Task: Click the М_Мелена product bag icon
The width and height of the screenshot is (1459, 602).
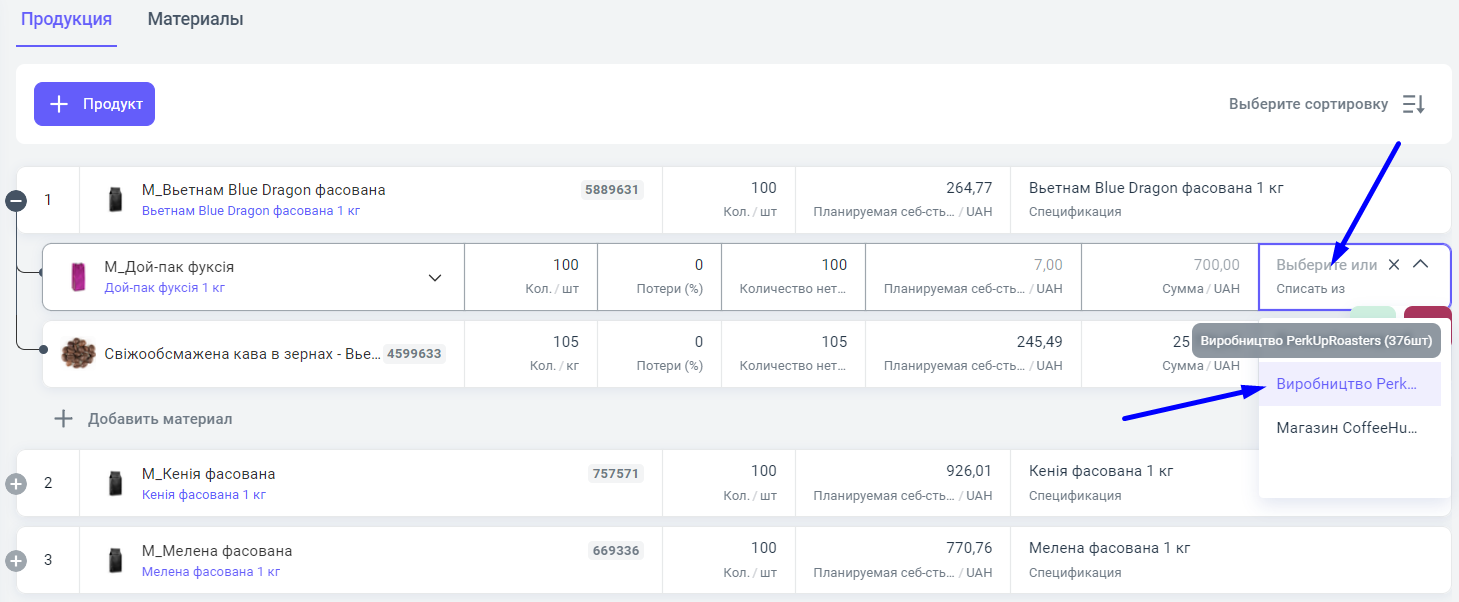Action: coord(114,561)
